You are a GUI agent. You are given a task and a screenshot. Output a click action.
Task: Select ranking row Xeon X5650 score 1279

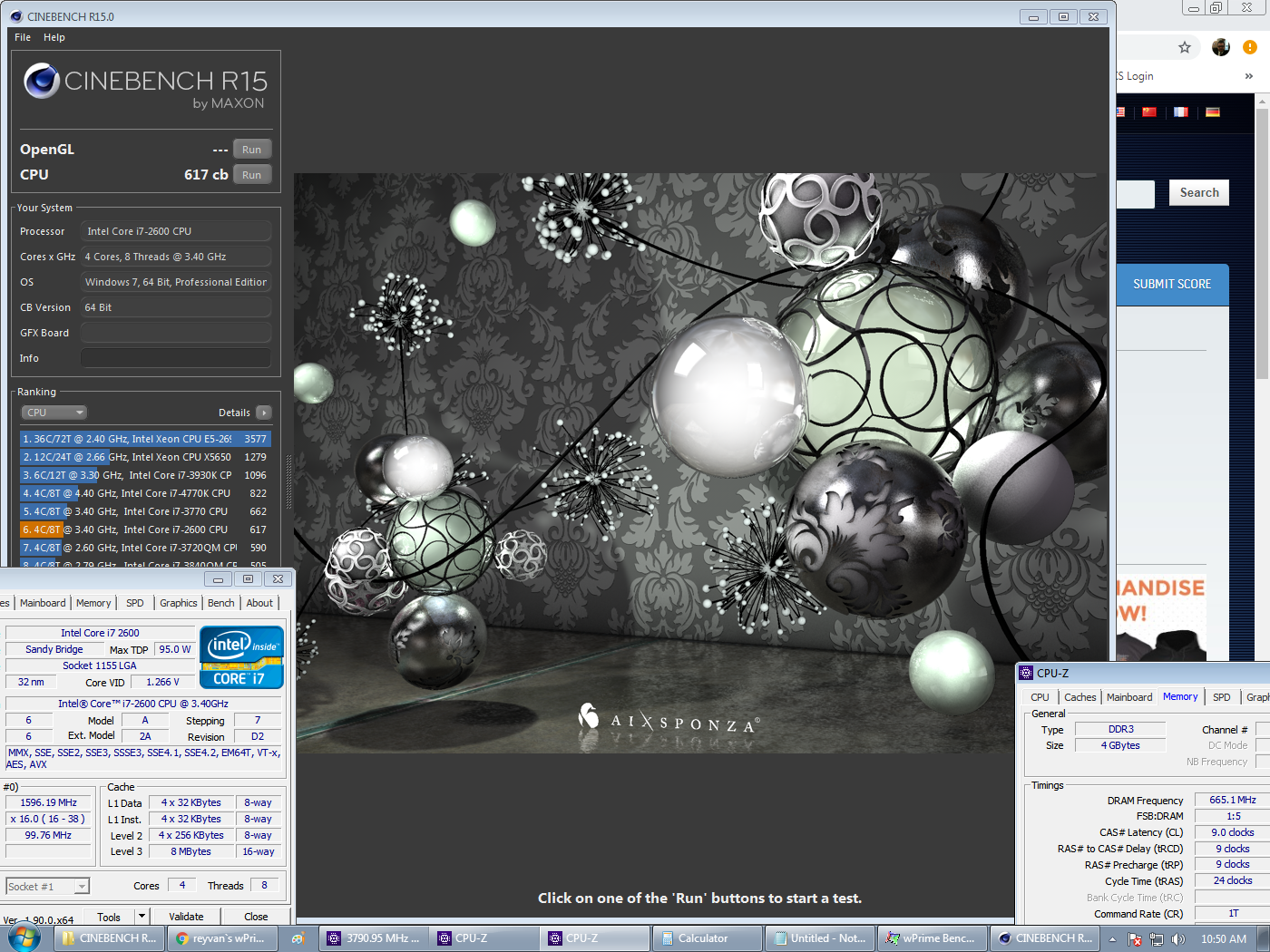pos(146,457)
